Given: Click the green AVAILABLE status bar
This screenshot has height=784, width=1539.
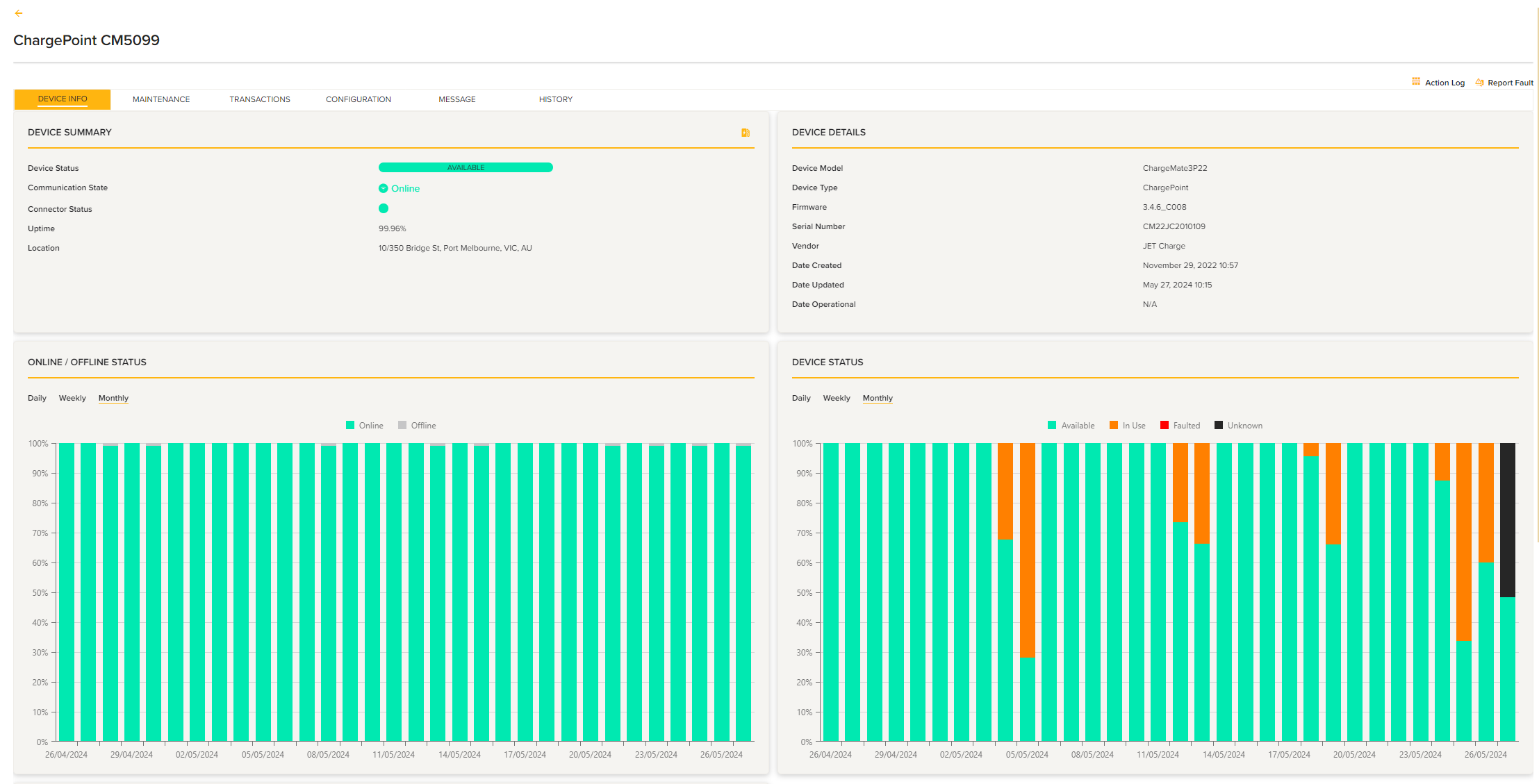Looking at the screenshot, I should click(466, 167).
